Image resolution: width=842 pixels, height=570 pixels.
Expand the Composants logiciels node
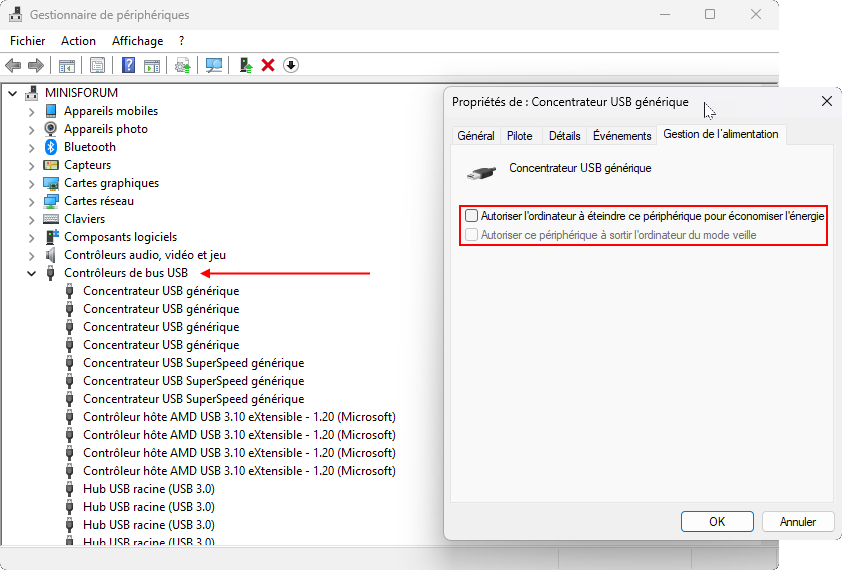point(32,237)
